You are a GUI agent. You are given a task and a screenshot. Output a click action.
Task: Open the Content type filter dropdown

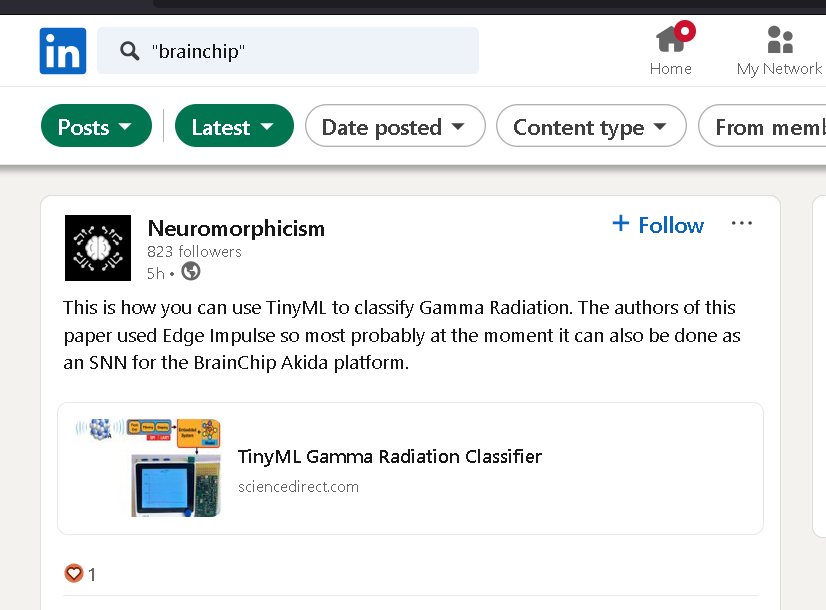[x=591, y=126]
